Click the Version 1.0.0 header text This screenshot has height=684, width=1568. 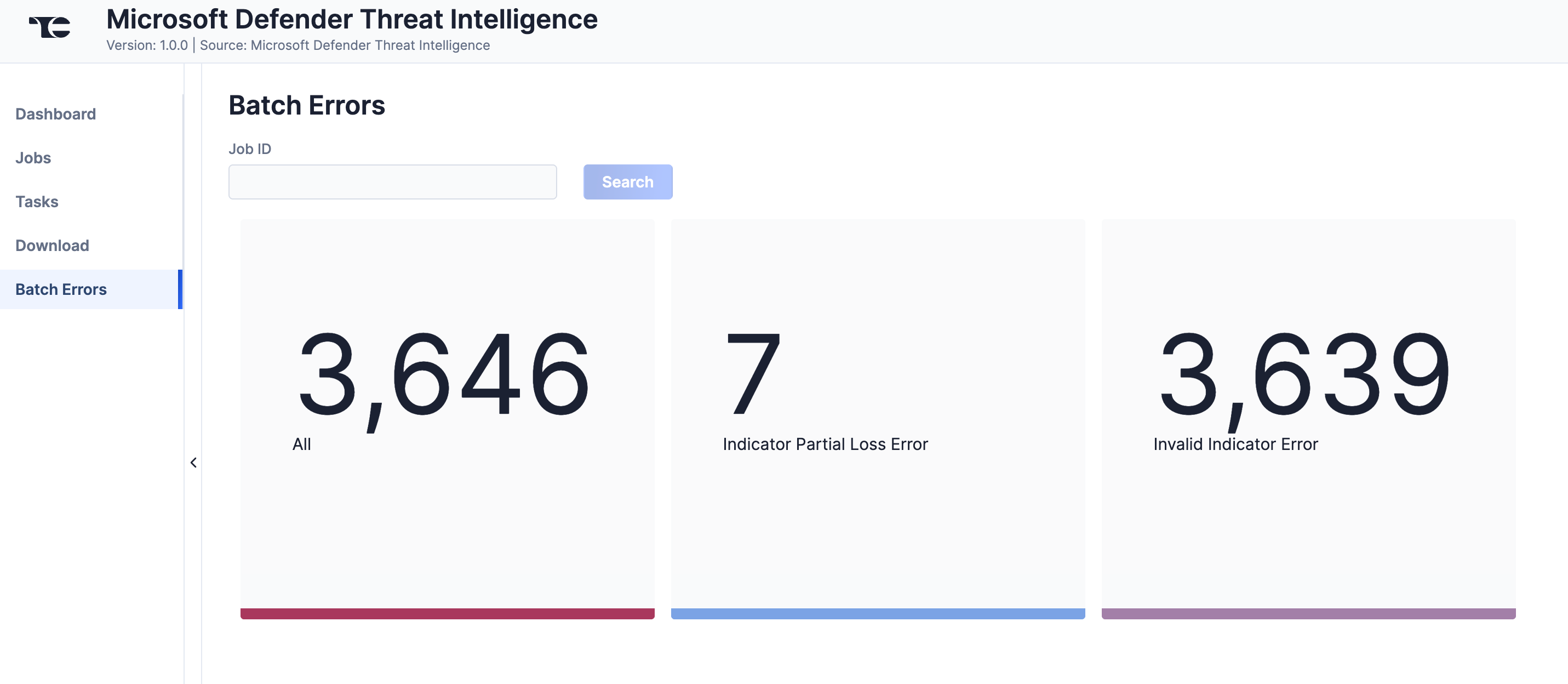coord(147,44)
